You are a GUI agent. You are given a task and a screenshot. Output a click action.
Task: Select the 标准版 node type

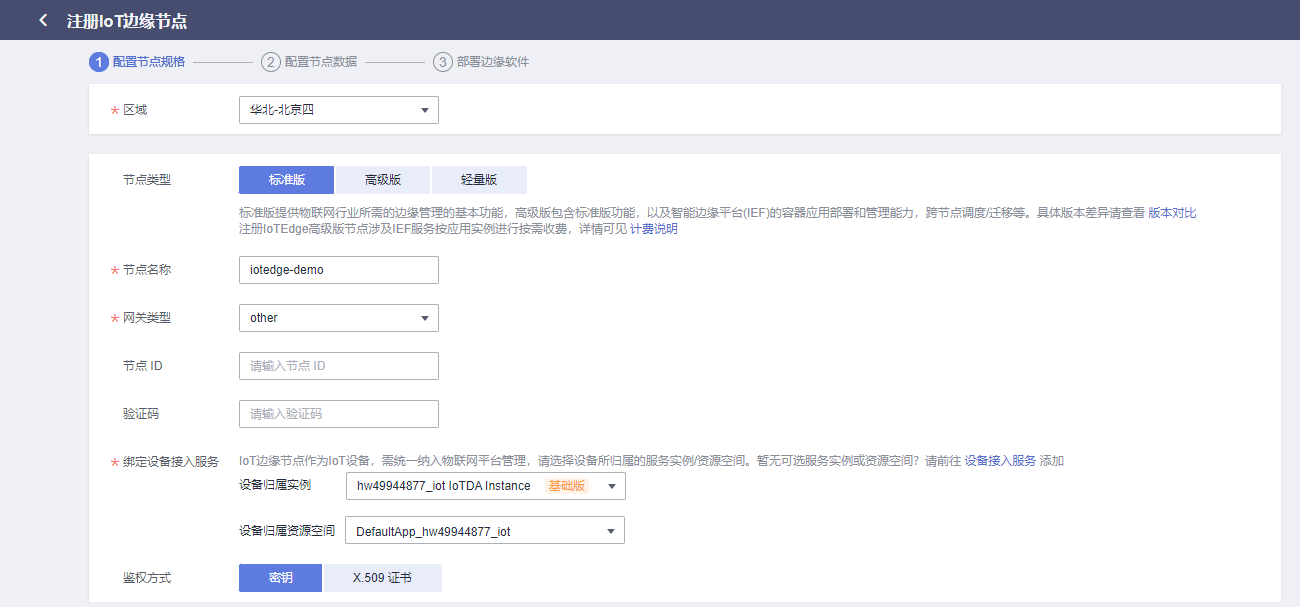pyautogui.click(x=286, y=179)
